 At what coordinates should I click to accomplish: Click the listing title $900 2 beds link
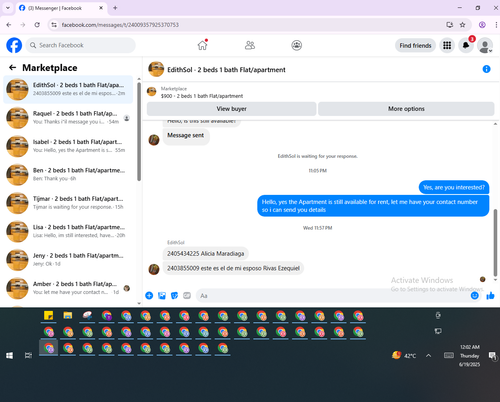pos(202,96)
